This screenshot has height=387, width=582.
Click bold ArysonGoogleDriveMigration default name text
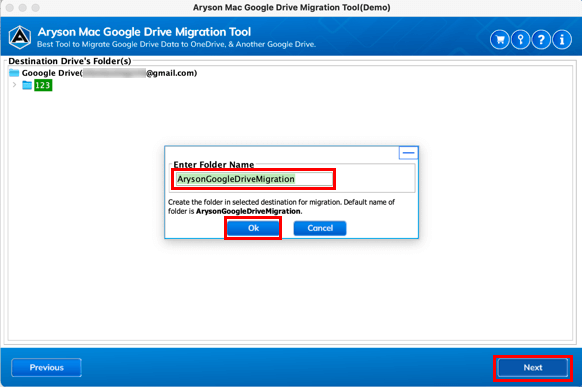click(248, 211)
